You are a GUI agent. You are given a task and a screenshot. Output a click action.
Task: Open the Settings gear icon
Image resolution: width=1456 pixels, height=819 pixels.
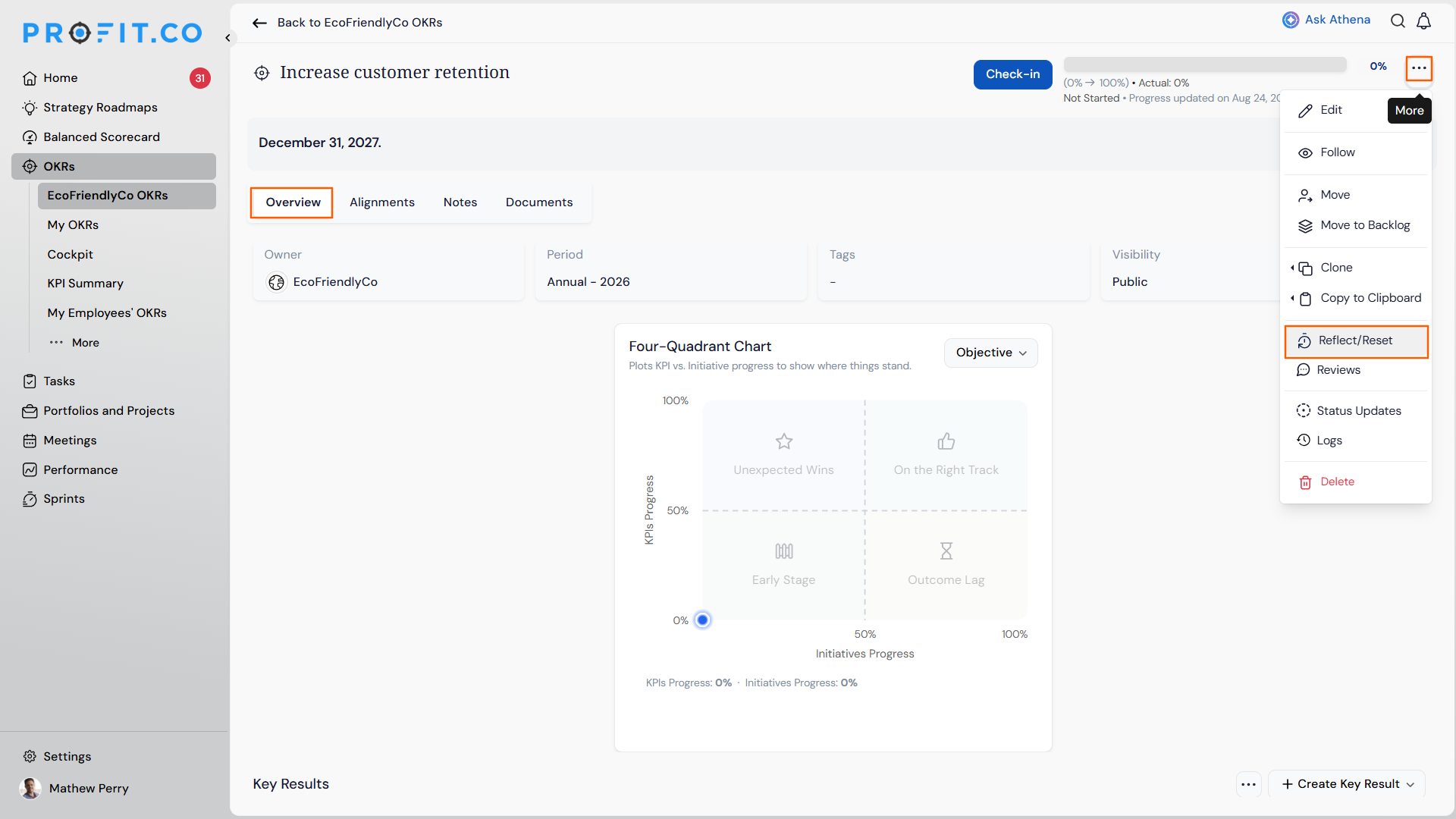tap(30, 757)
